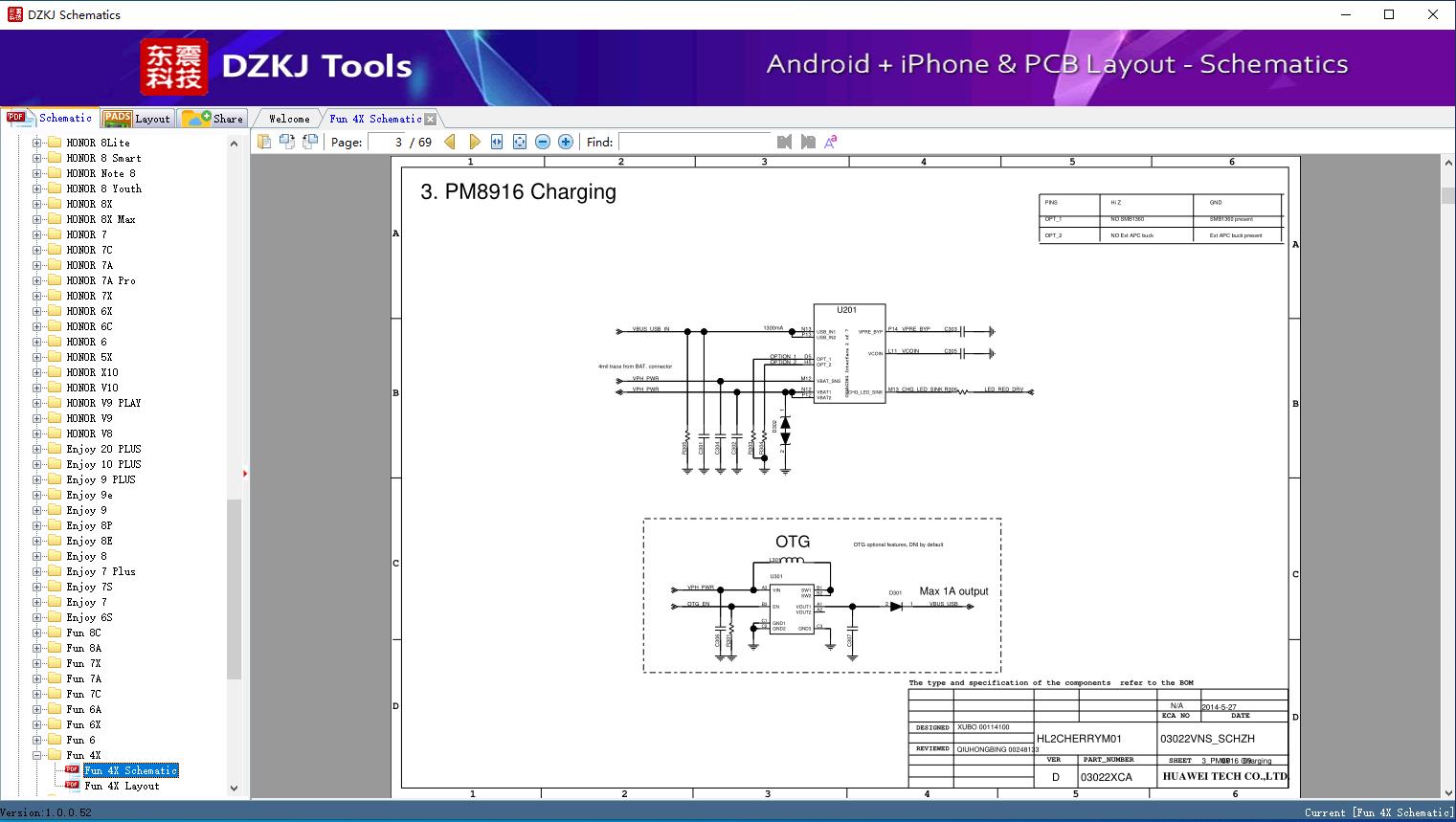The image size is (1456, 822).
Task: Click the page number input field
Action: 387,142
